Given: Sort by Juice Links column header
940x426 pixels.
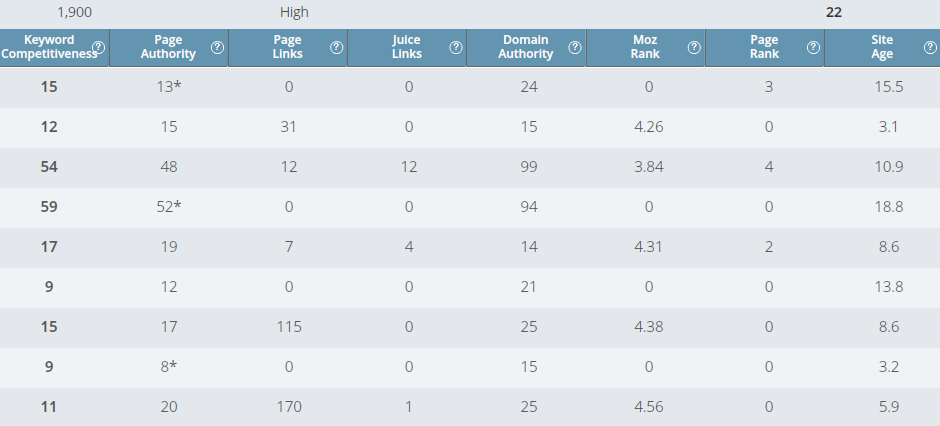Looking at the screenshot, I should 407,47.
